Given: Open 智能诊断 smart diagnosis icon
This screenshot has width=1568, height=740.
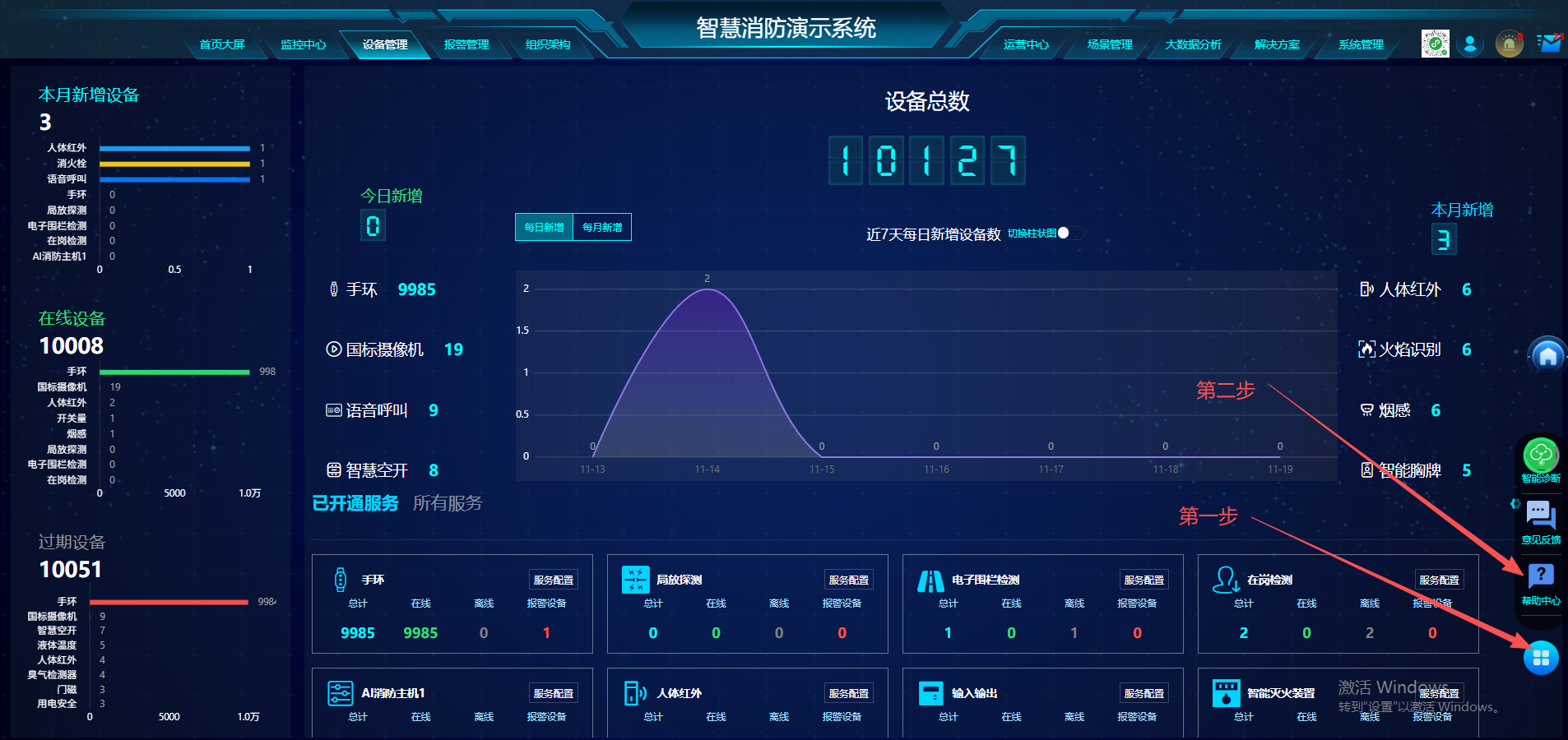Looking at the screenshot, I should coord(1541,456).
